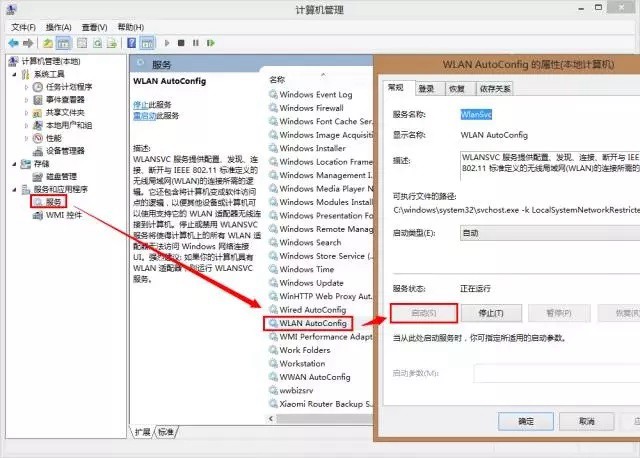Click the Restart Service toolbar icon
Screen dimensions: 640x458
(x=209, y=43)
